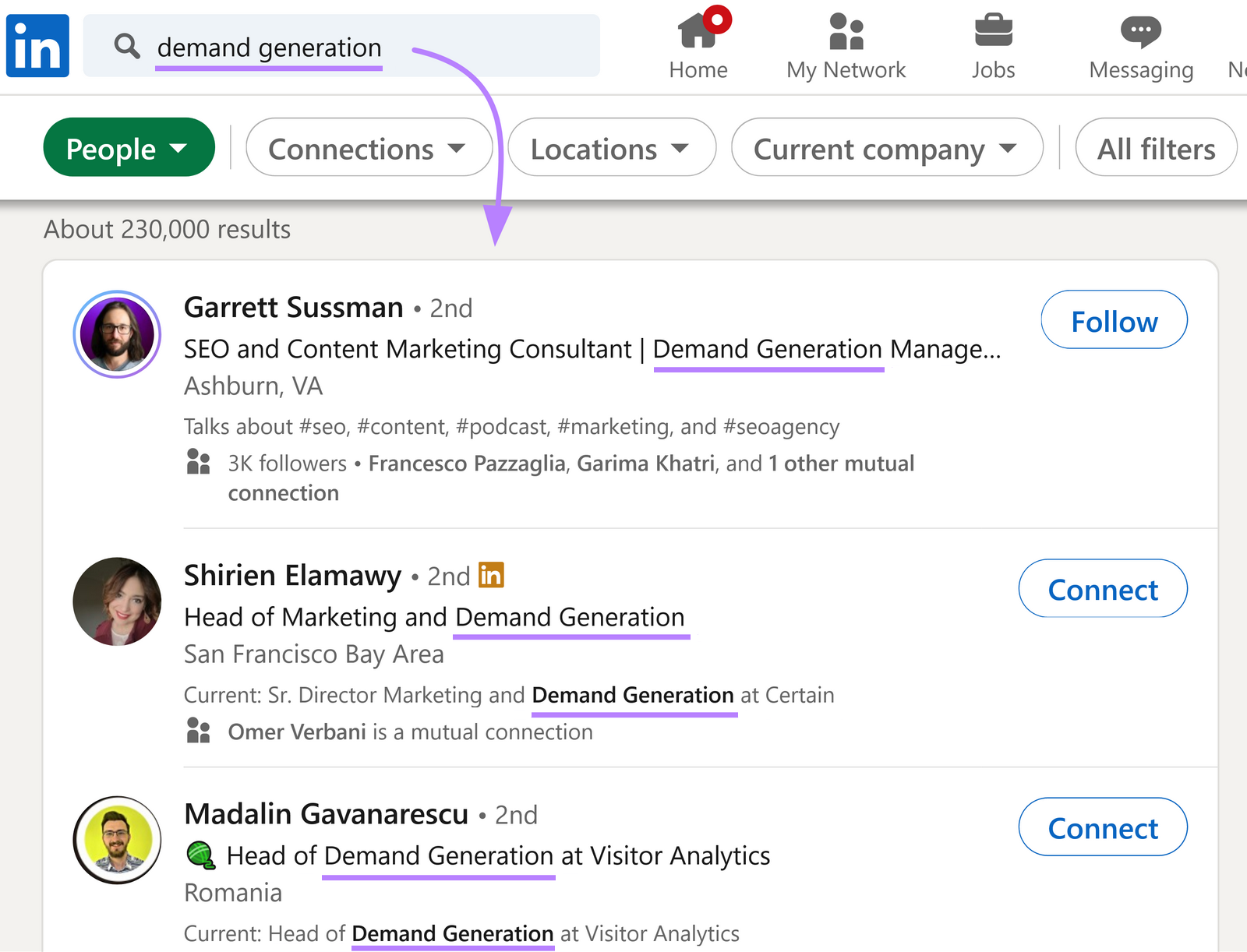The height and width of the screenshot is (952, 1247).
Task: Open the Locations filter dropdown
Action: coord(611,148)
